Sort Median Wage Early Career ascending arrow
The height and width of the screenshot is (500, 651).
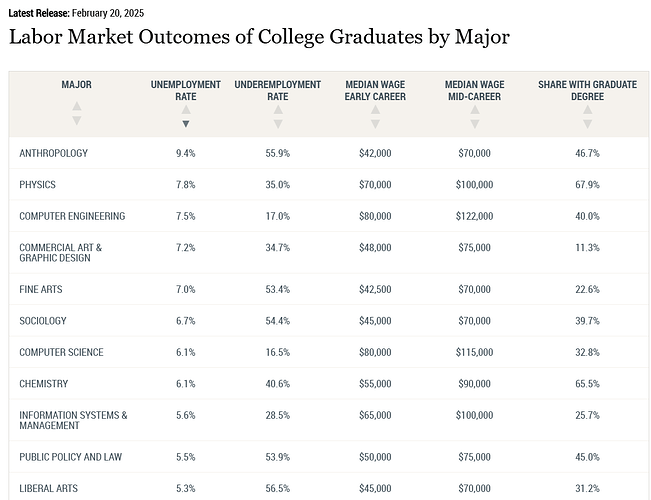[375, 110]
